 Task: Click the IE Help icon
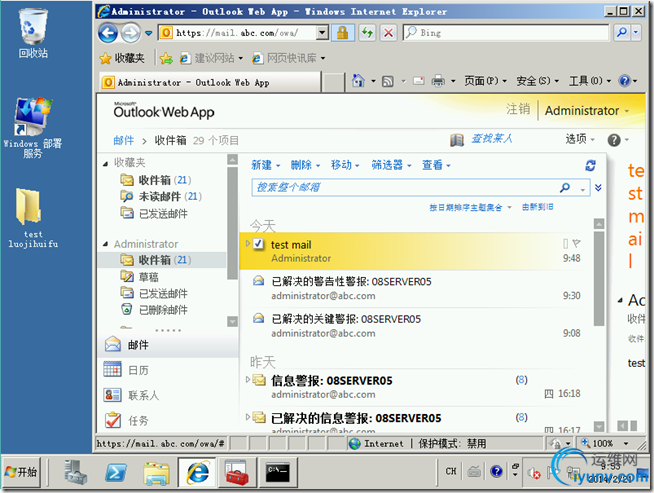click(624, 80)
